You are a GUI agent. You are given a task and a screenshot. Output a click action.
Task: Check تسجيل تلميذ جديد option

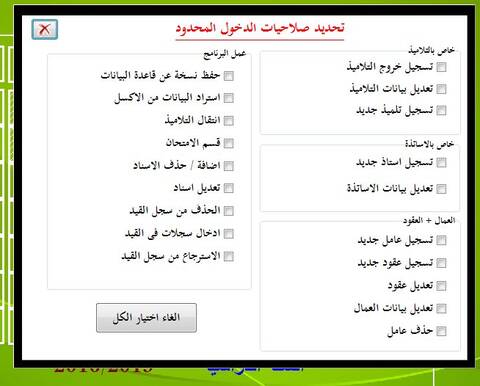coord(441,110)
